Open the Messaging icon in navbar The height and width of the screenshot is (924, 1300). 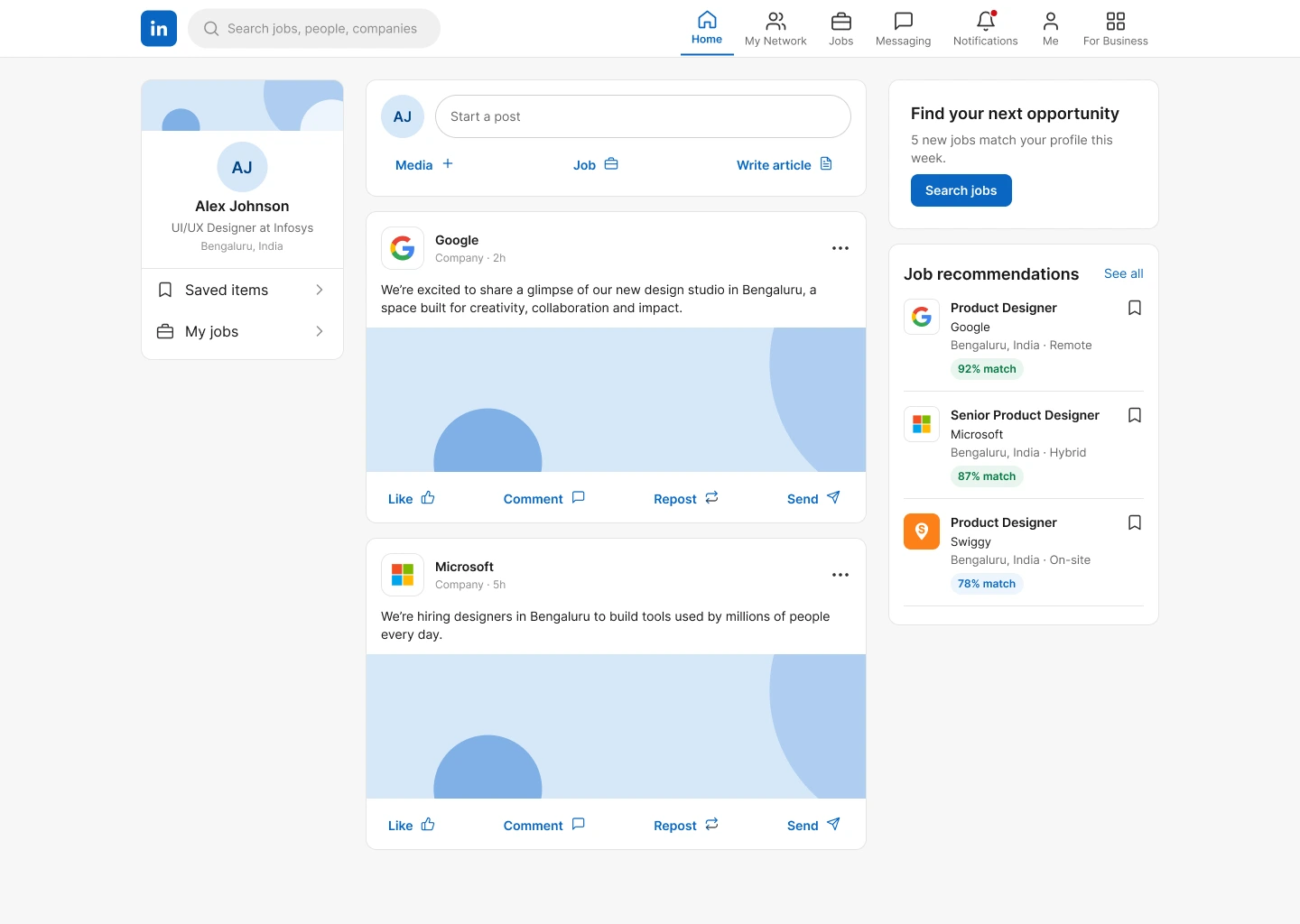[903, 21]
